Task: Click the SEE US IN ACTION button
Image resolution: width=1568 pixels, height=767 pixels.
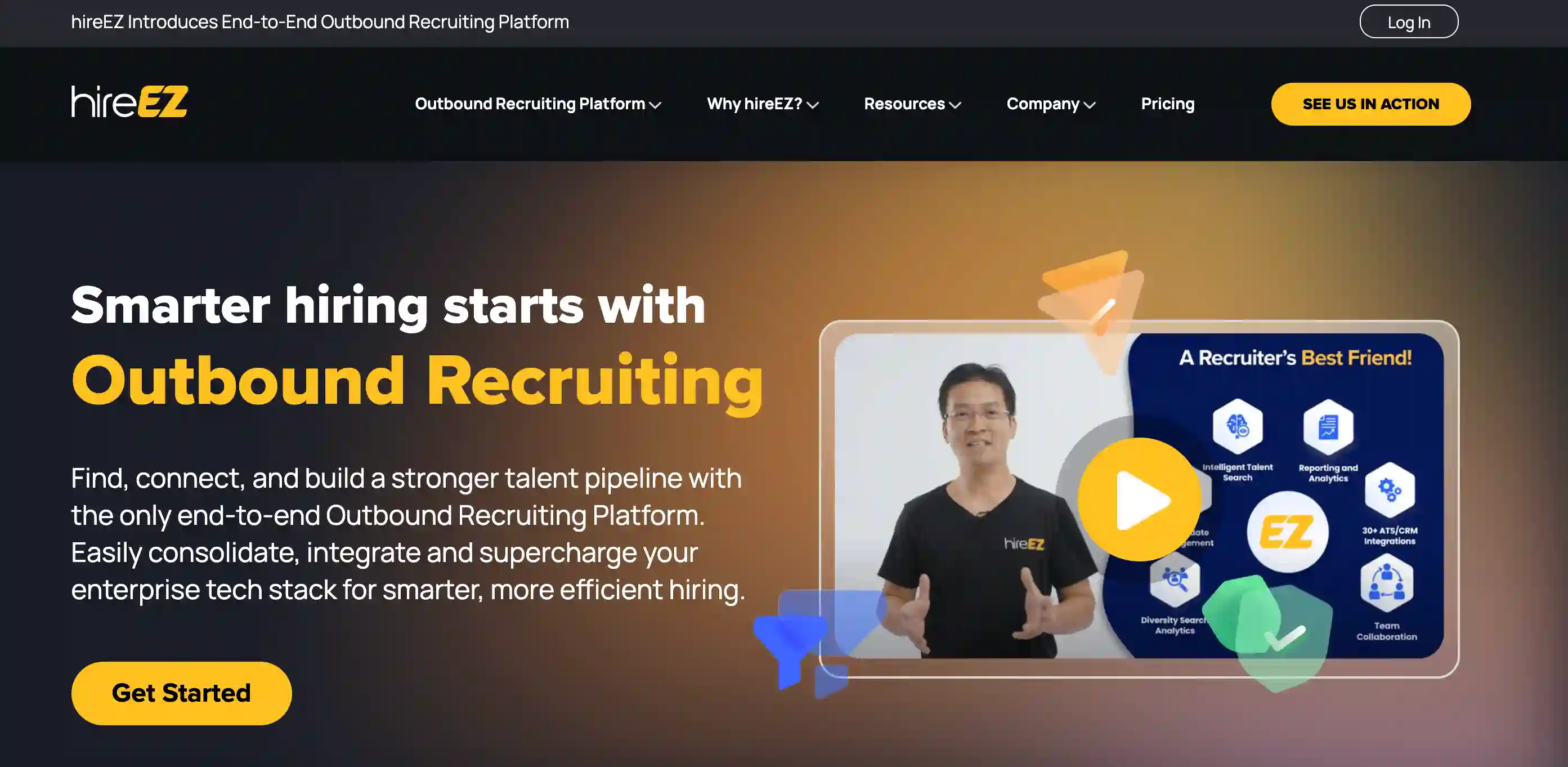Action: click(1371, 104)
